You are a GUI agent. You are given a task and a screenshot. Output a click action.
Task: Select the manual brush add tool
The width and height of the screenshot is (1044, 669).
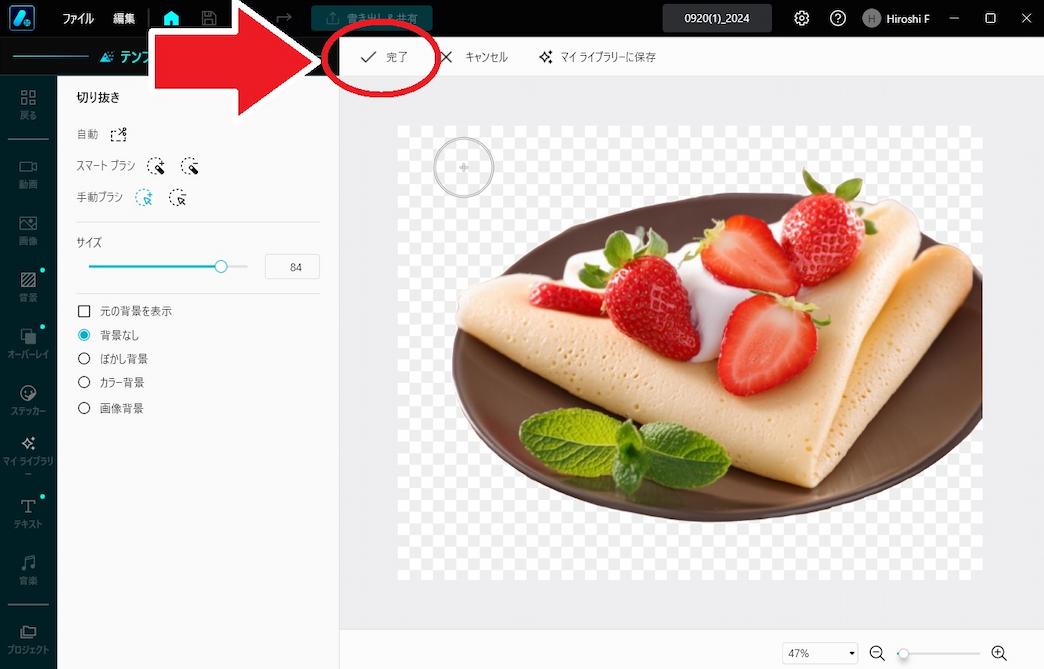point(144,197)
